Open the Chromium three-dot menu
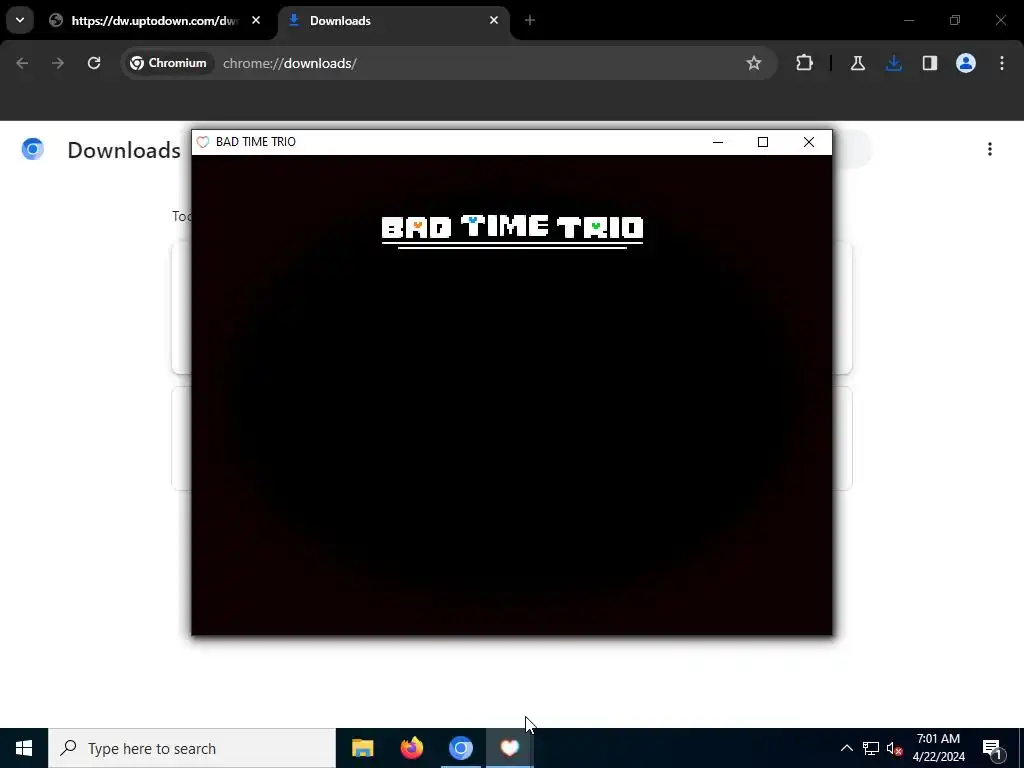The image size is (1024, 768). point(1002,63)
